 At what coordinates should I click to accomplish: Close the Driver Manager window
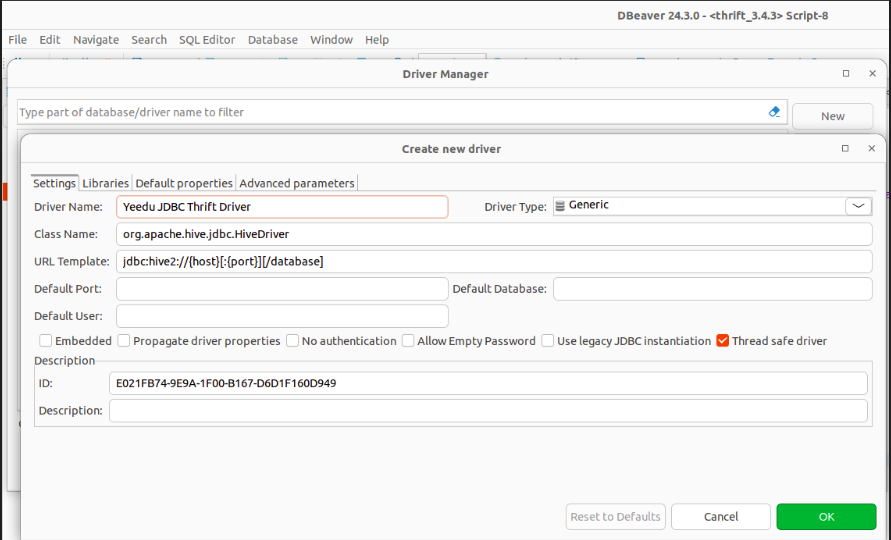point(872,73)
